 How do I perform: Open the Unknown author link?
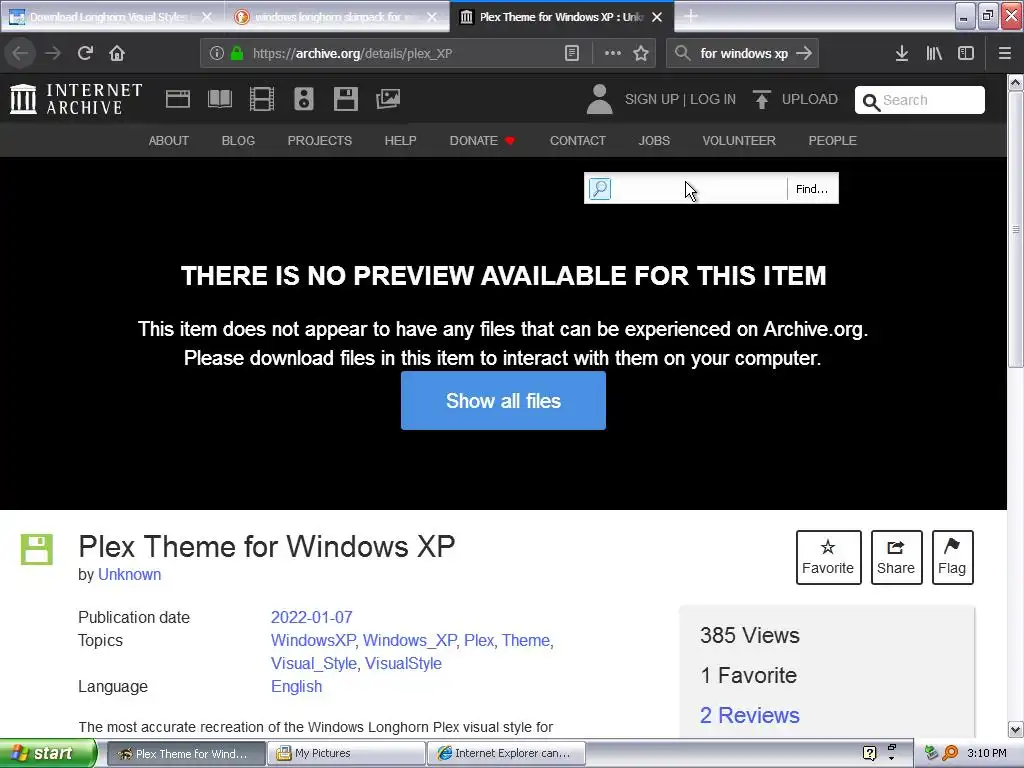pyautogui.click(x=129, y=575)
